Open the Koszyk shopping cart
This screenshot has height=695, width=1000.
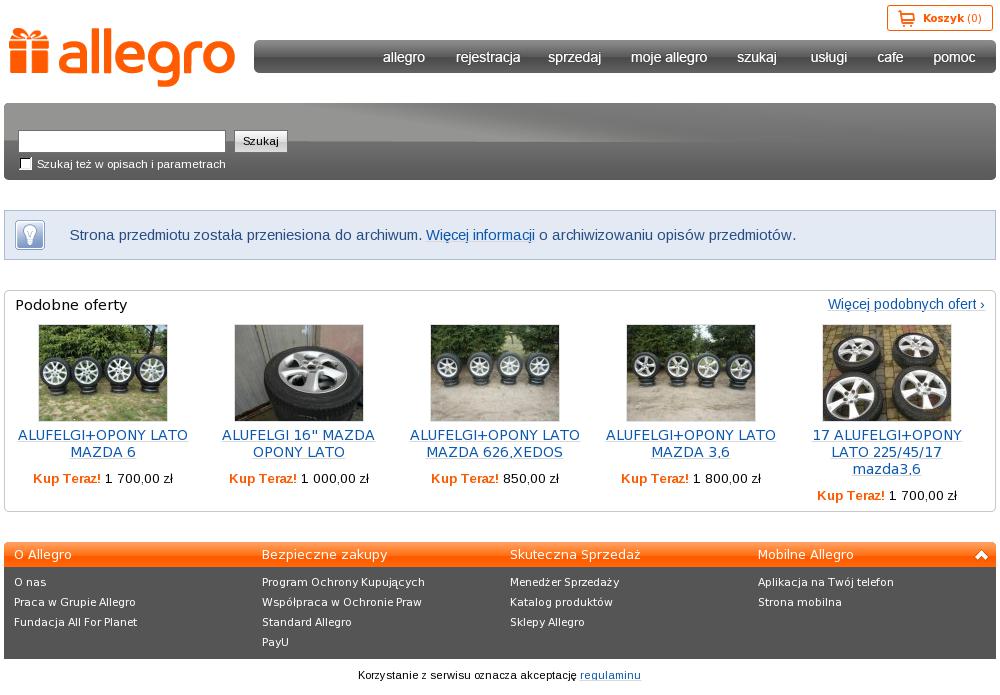pos(939,18)
